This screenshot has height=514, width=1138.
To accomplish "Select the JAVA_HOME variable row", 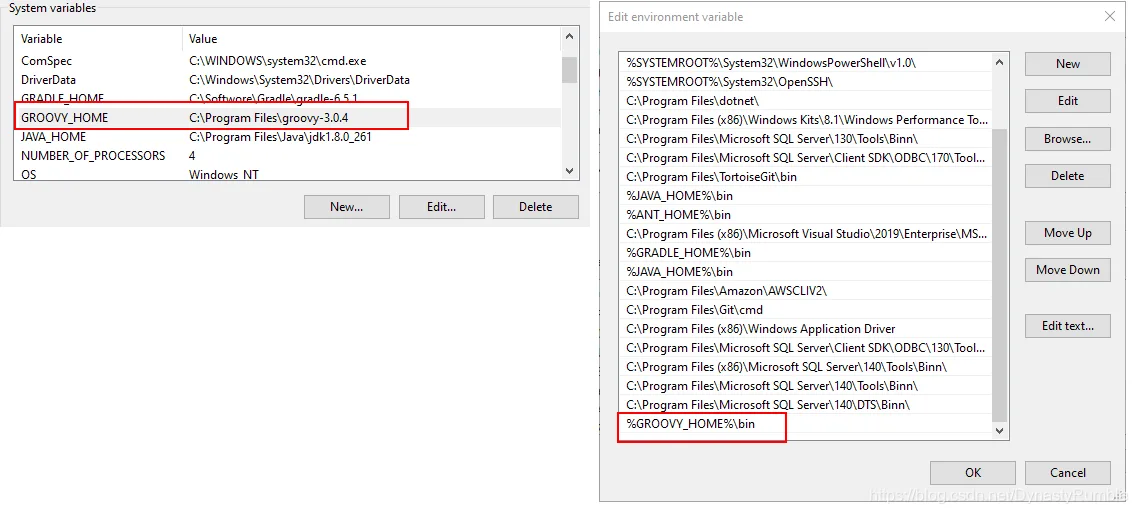I will click(x=287, y=136).
